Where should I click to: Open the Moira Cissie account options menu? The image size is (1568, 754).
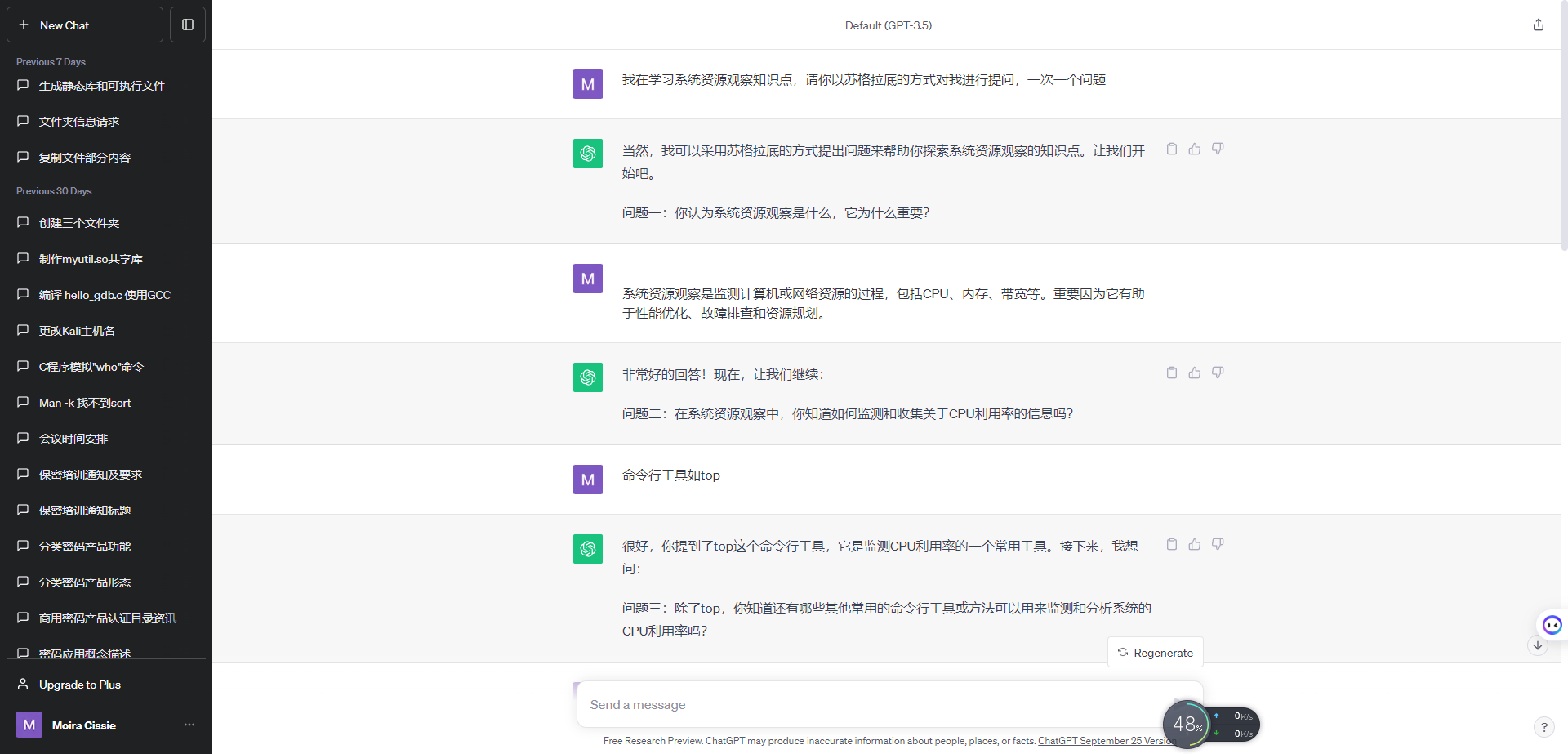(x=189, y=725)
